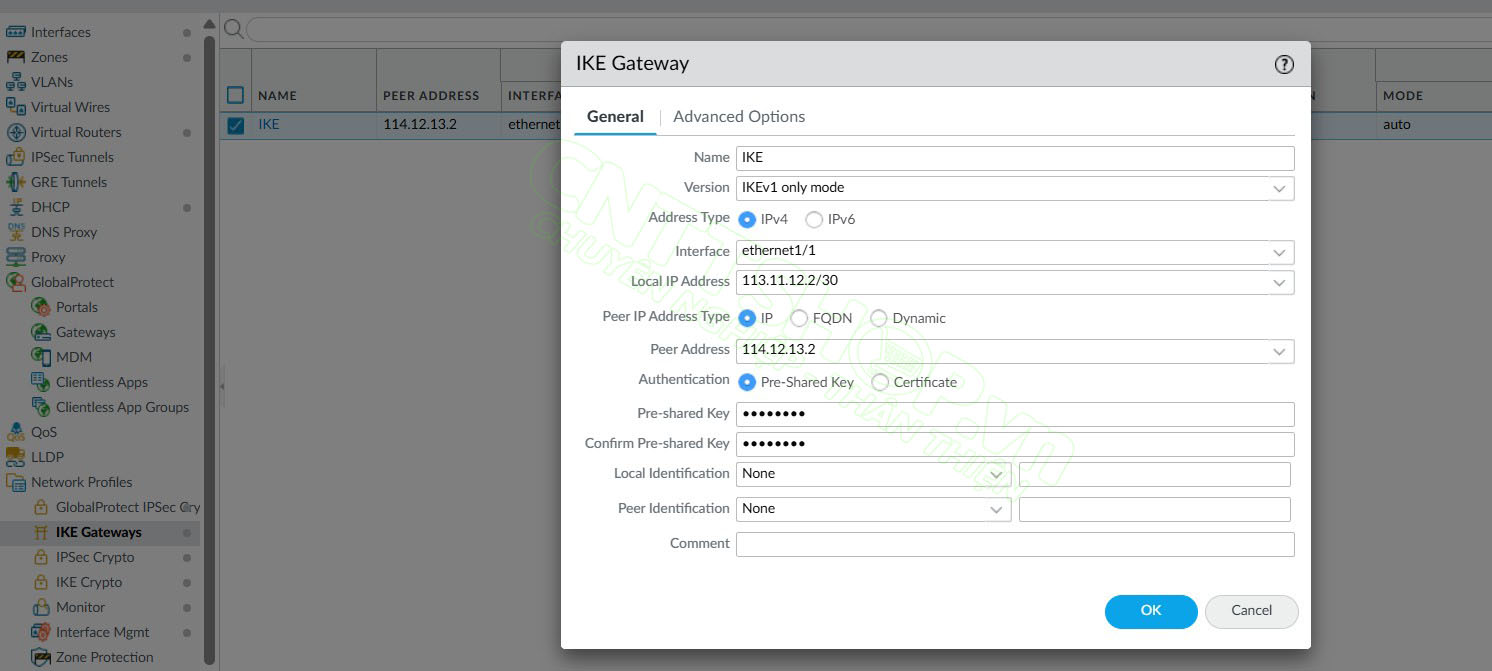Select Certificate authentication option
Viewport: 1492px width, 671px height.
(x=880, y=382)
